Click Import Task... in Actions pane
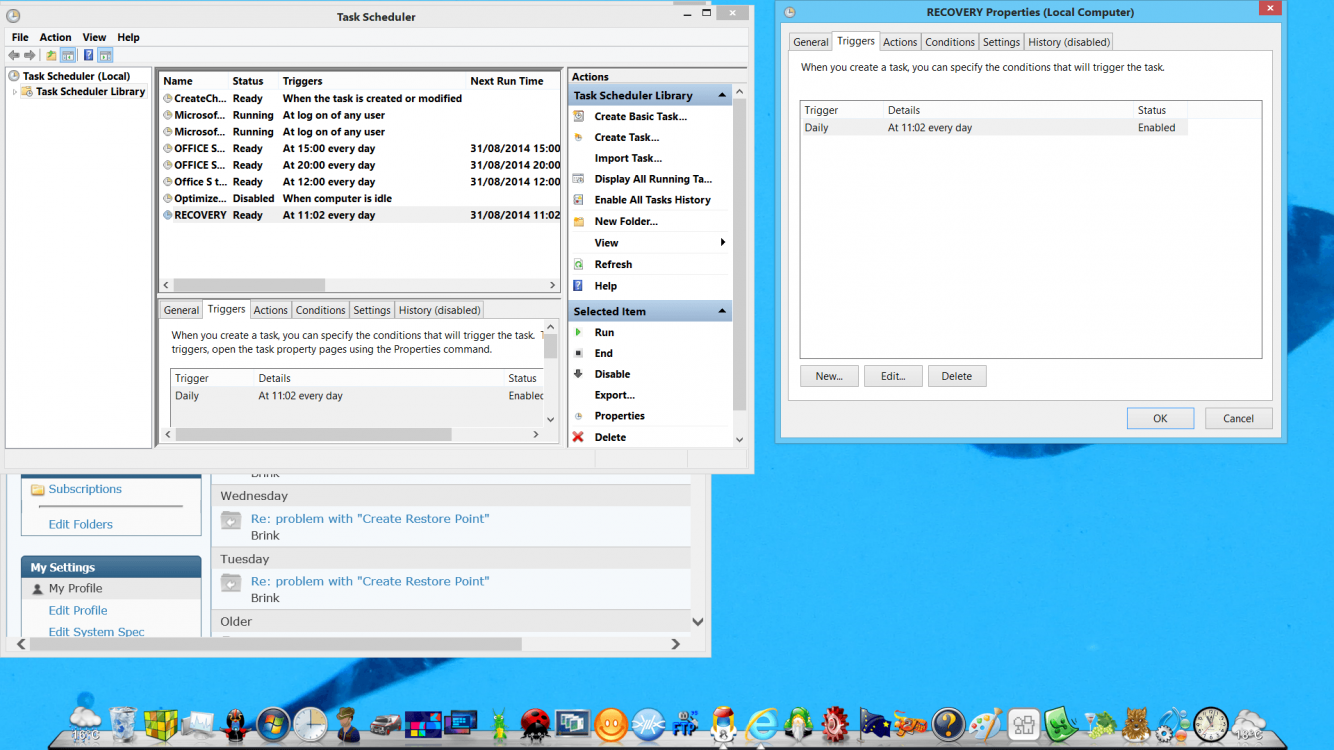 coord(628,159)
